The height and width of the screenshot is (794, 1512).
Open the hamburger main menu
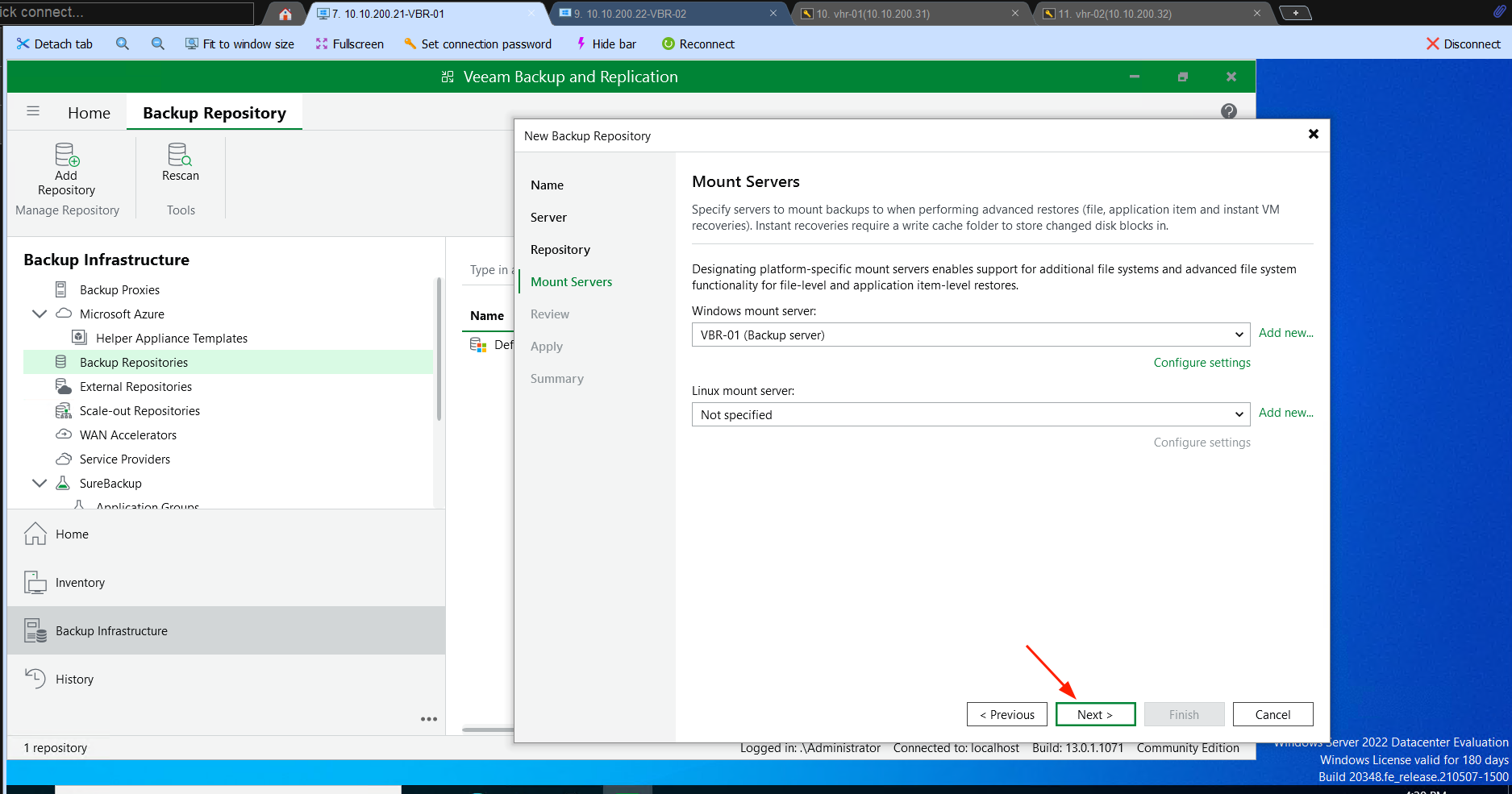pyautogui.click(x=33, y=111)
